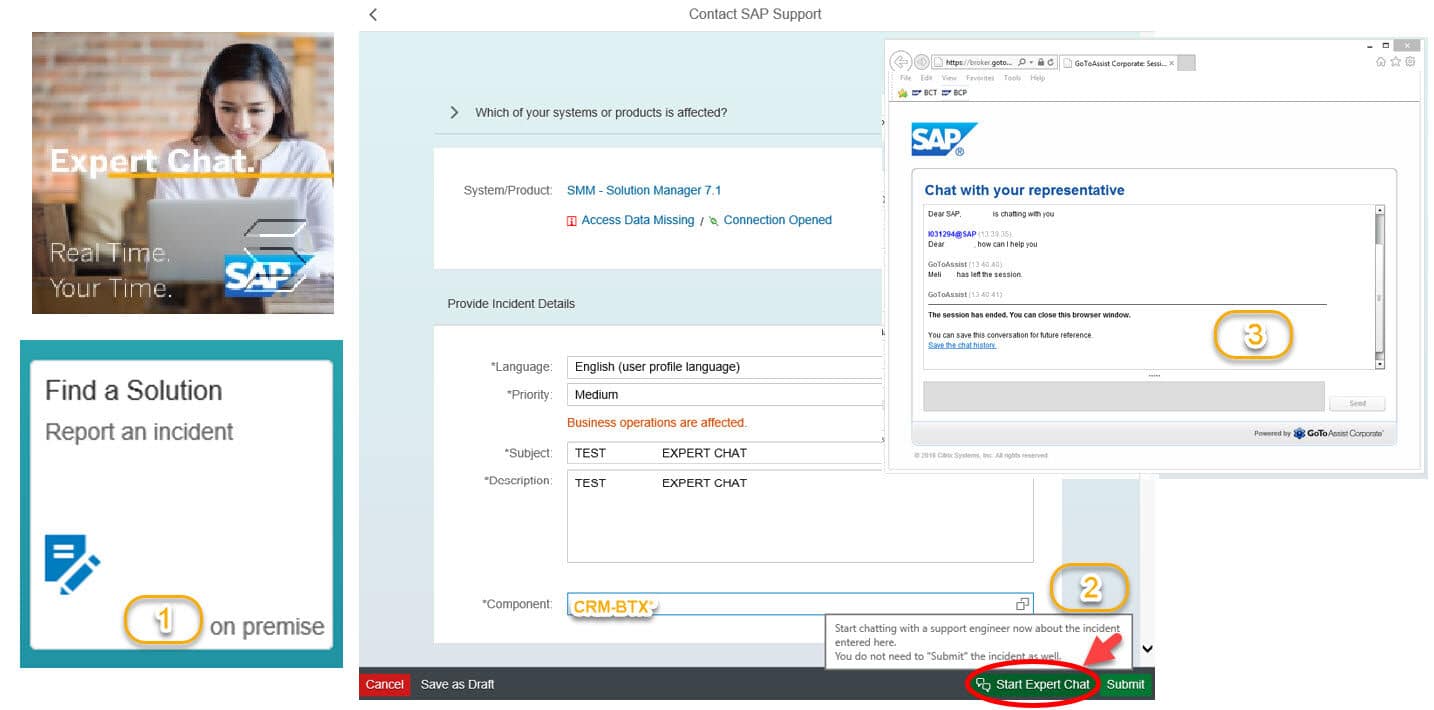Open the Component value help icon
Image resolution: width=1434 pixels, height=710 pixels.
click(x=1022, y=604)
